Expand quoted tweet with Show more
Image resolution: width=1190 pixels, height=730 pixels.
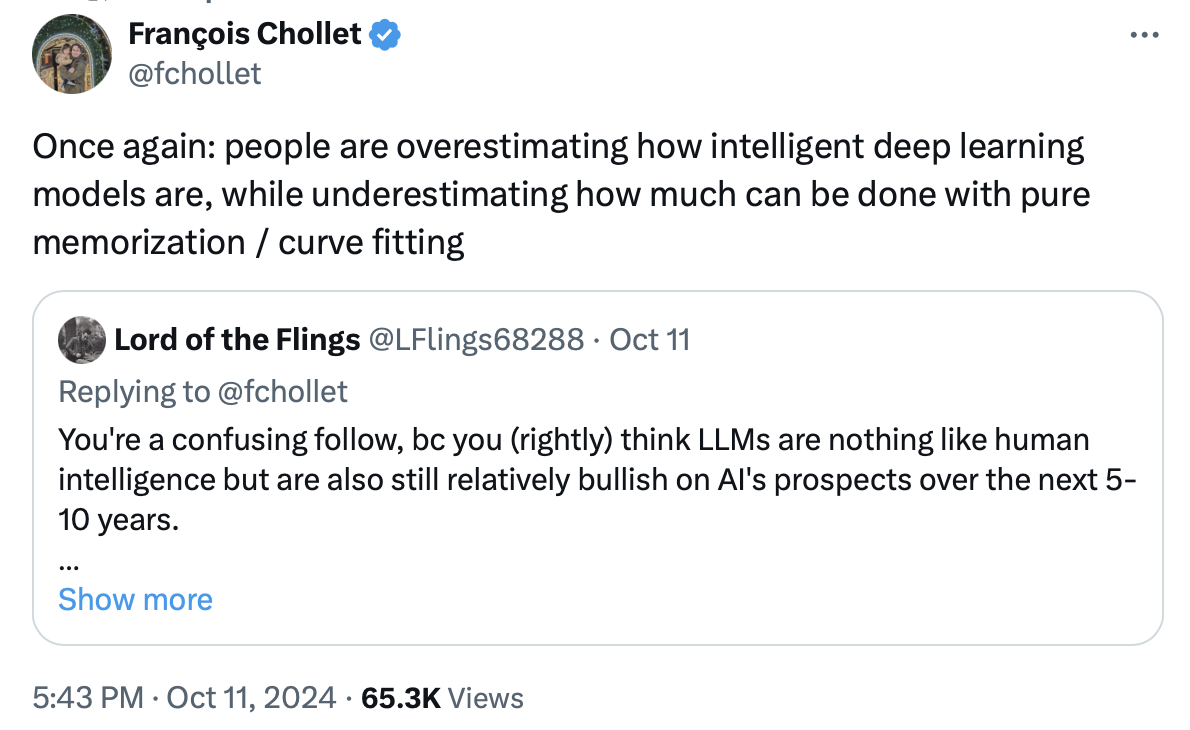coord(135,599)
